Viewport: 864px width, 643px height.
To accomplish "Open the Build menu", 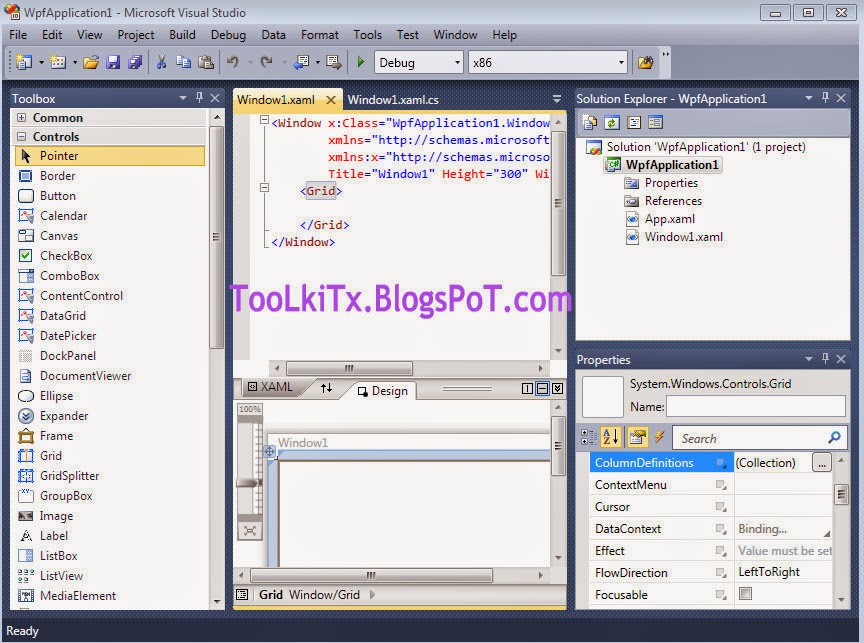I will point(182,35).
